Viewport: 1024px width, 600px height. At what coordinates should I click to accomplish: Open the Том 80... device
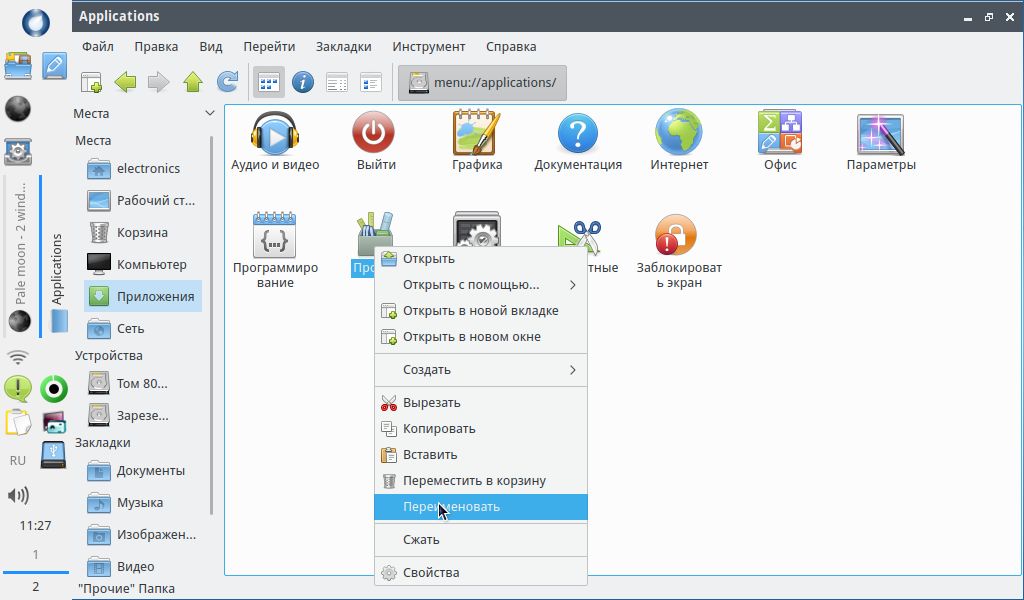pyautogui.click(x=143, y=383)
